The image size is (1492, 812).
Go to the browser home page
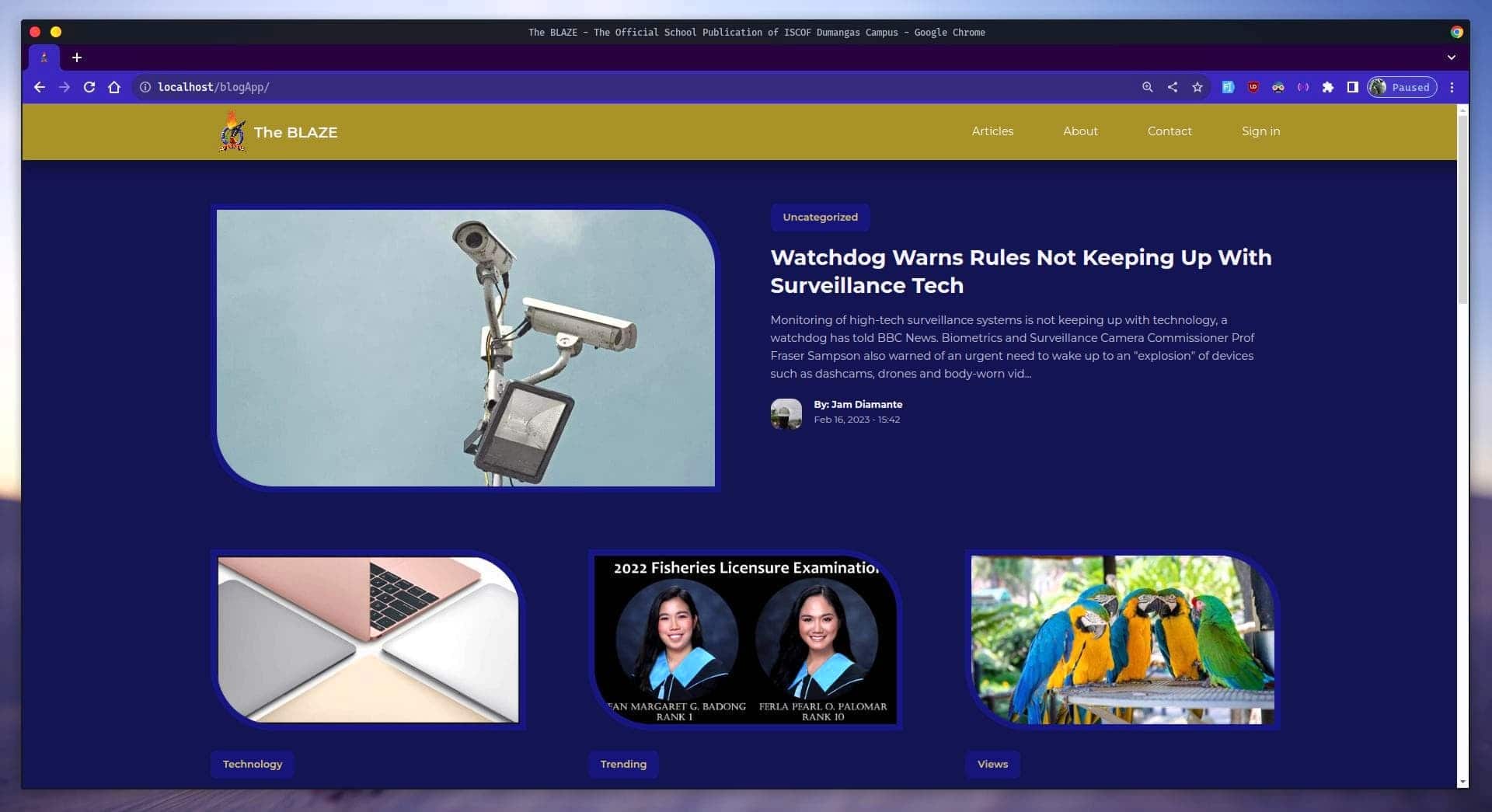pyautogui.click(x=114, y=87)
